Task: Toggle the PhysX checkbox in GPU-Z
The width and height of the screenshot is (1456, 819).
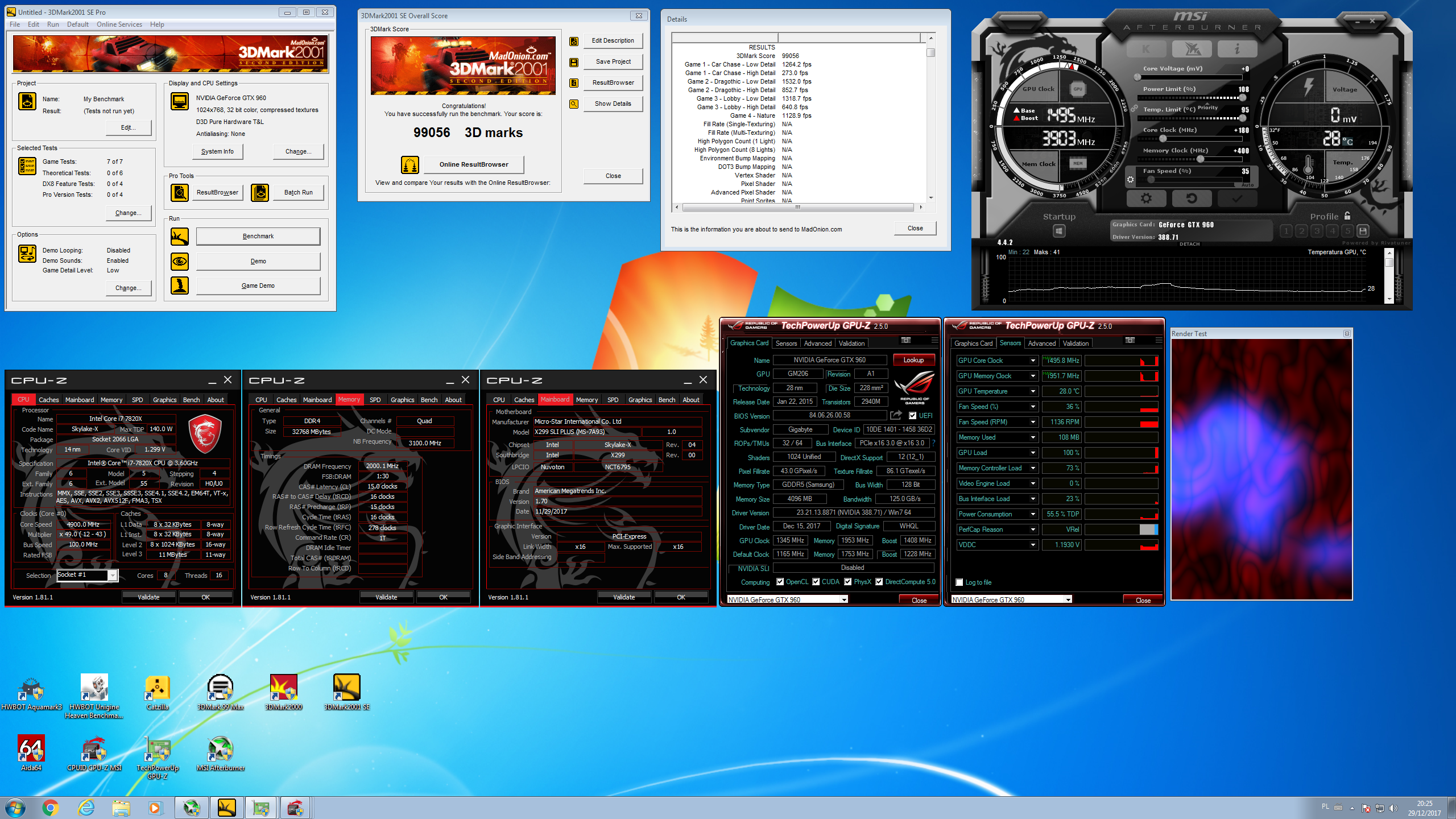Action: [x=848, y=582]
